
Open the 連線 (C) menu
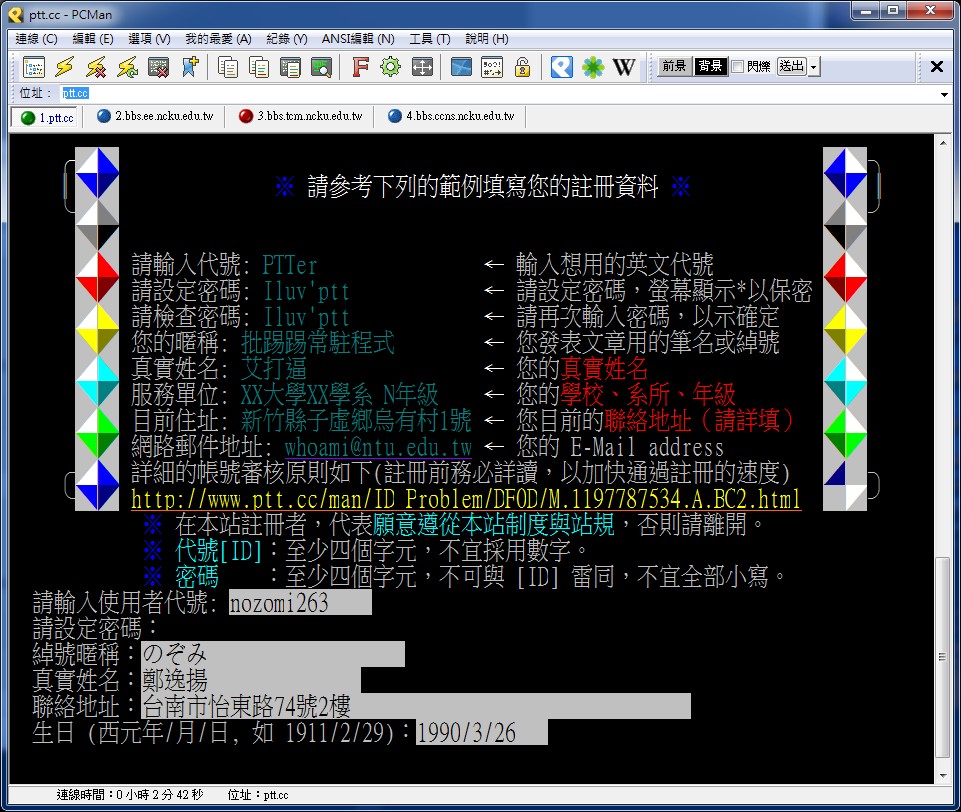point(37,39)
